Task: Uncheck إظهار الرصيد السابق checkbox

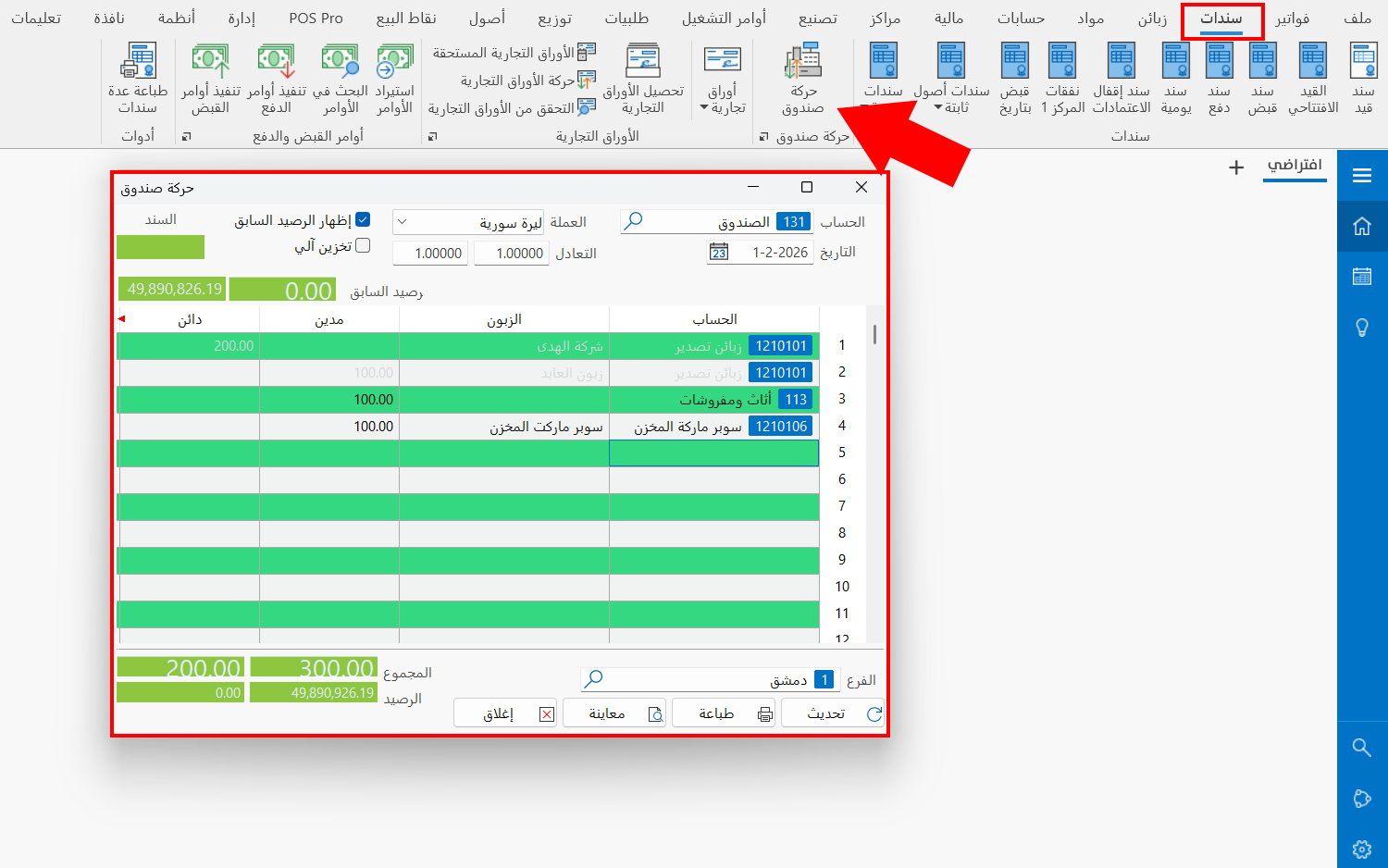Action: [x=363, y=220]
